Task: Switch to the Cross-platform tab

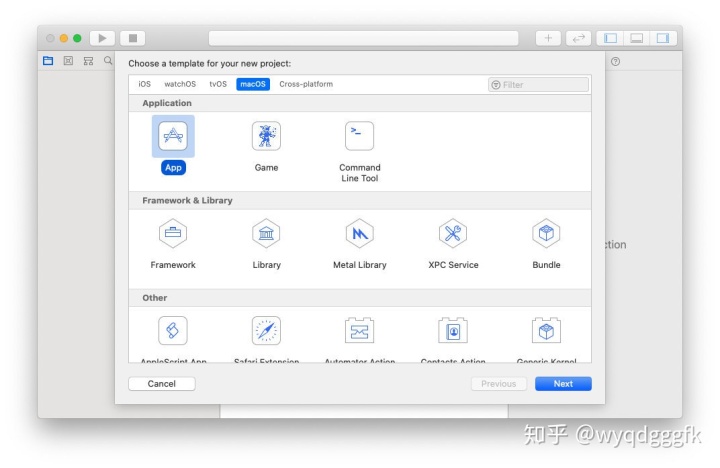Action: coord(306,84)
